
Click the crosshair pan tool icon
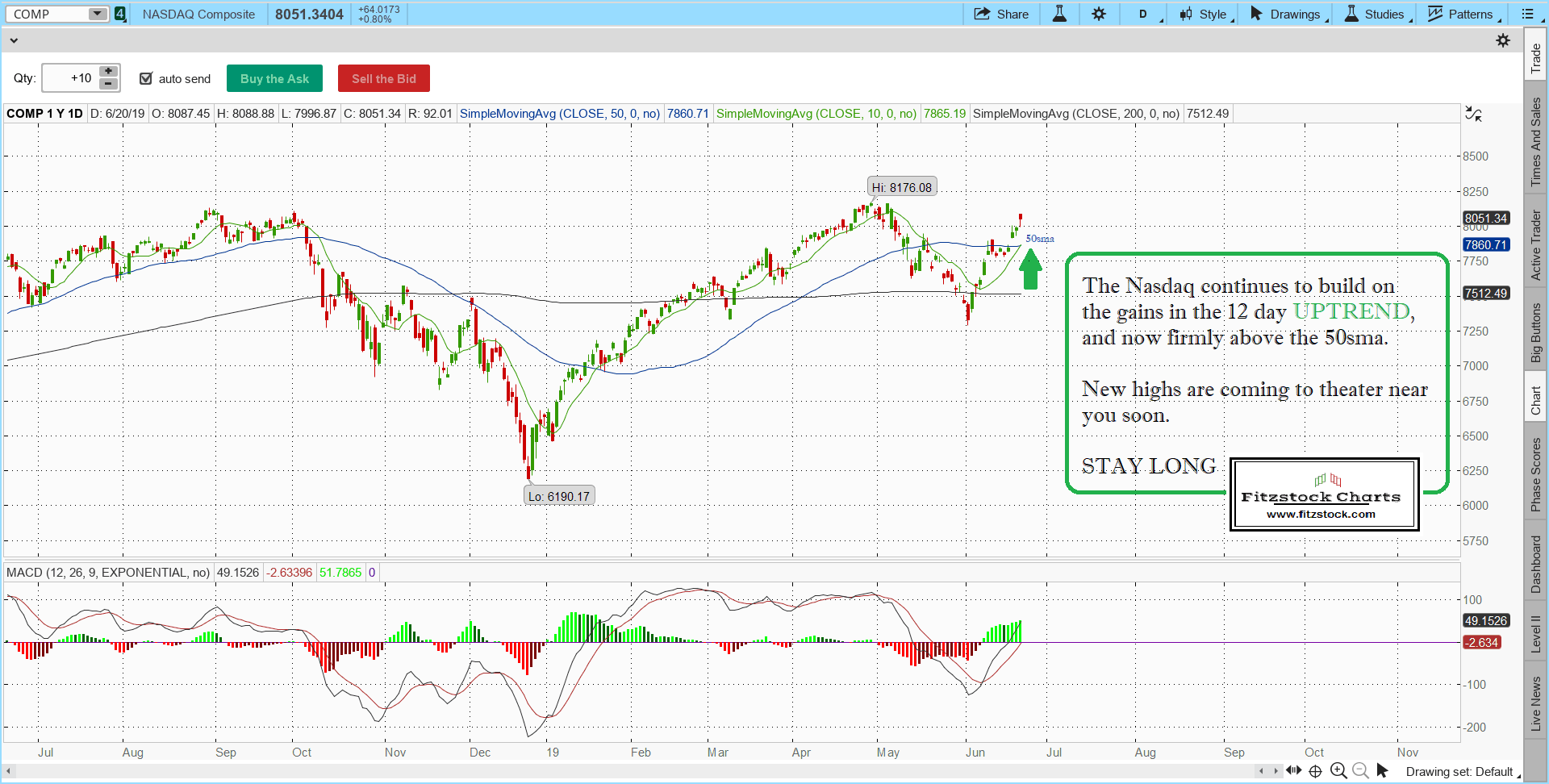point(1315,771)
